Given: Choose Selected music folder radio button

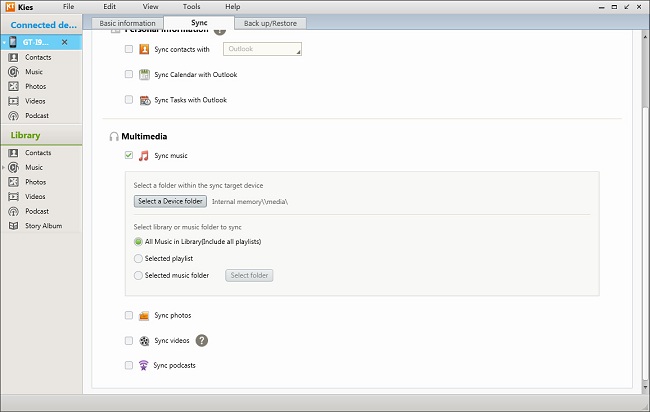Looking at the screenshot, I should [138, 276].
